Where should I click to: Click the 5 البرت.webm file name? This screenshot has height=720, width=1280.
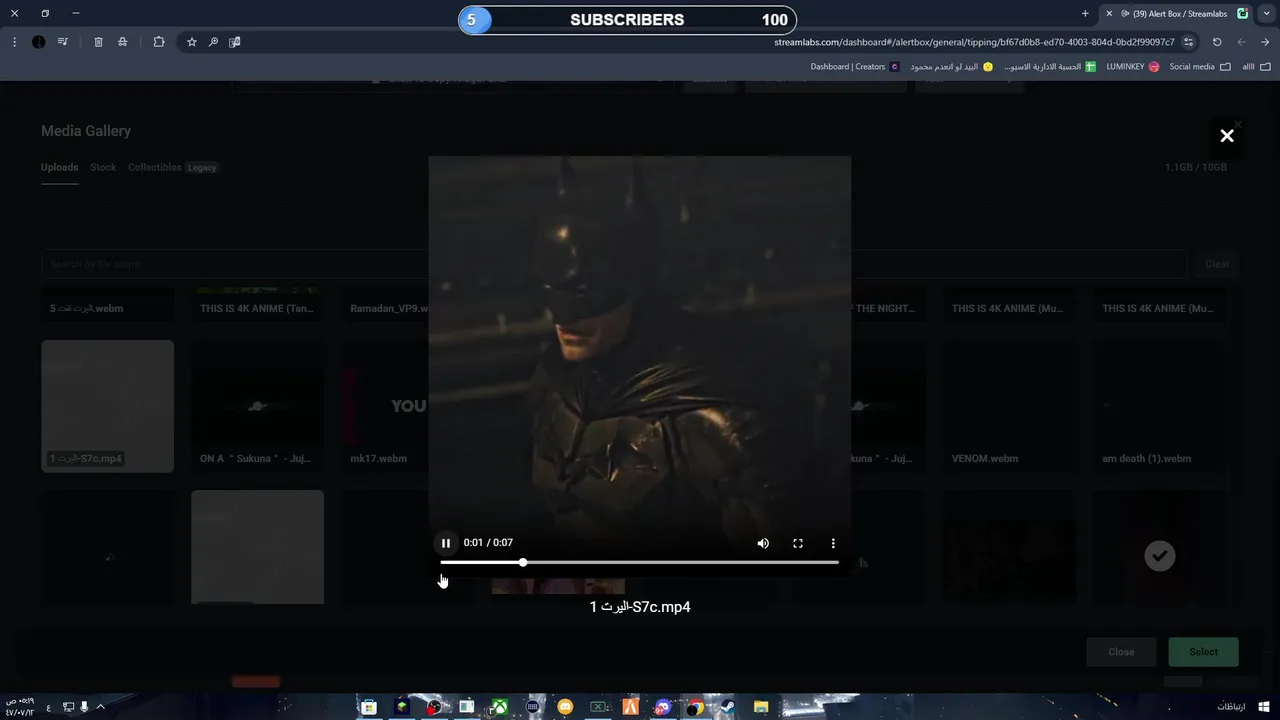pyautogui.click(x=87, y=308)
